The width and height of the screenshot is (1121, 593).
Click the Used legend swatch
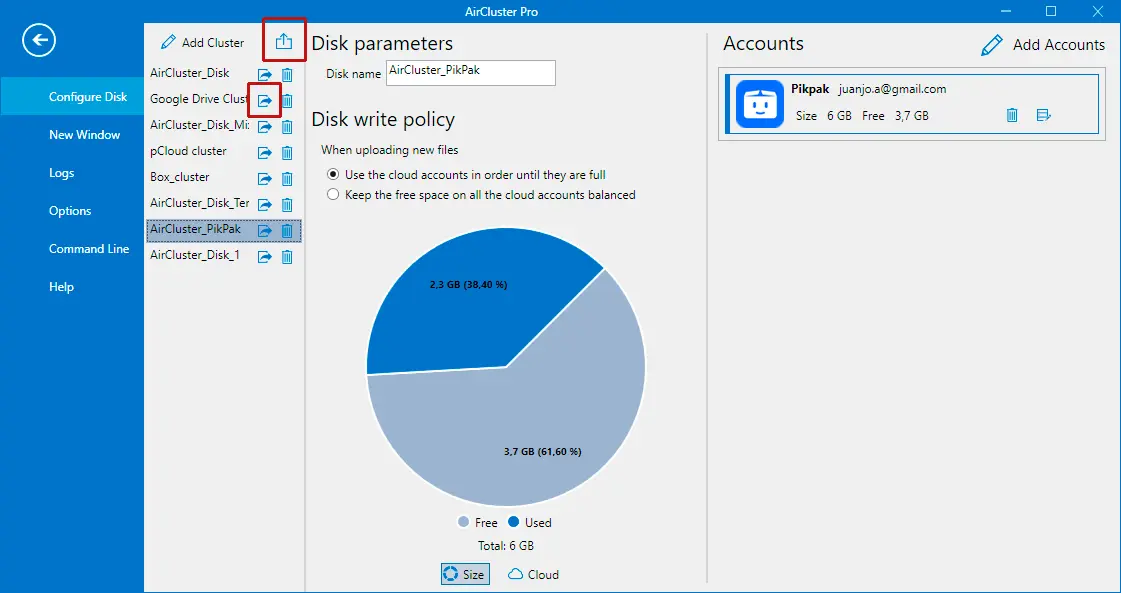click(513, 522)
